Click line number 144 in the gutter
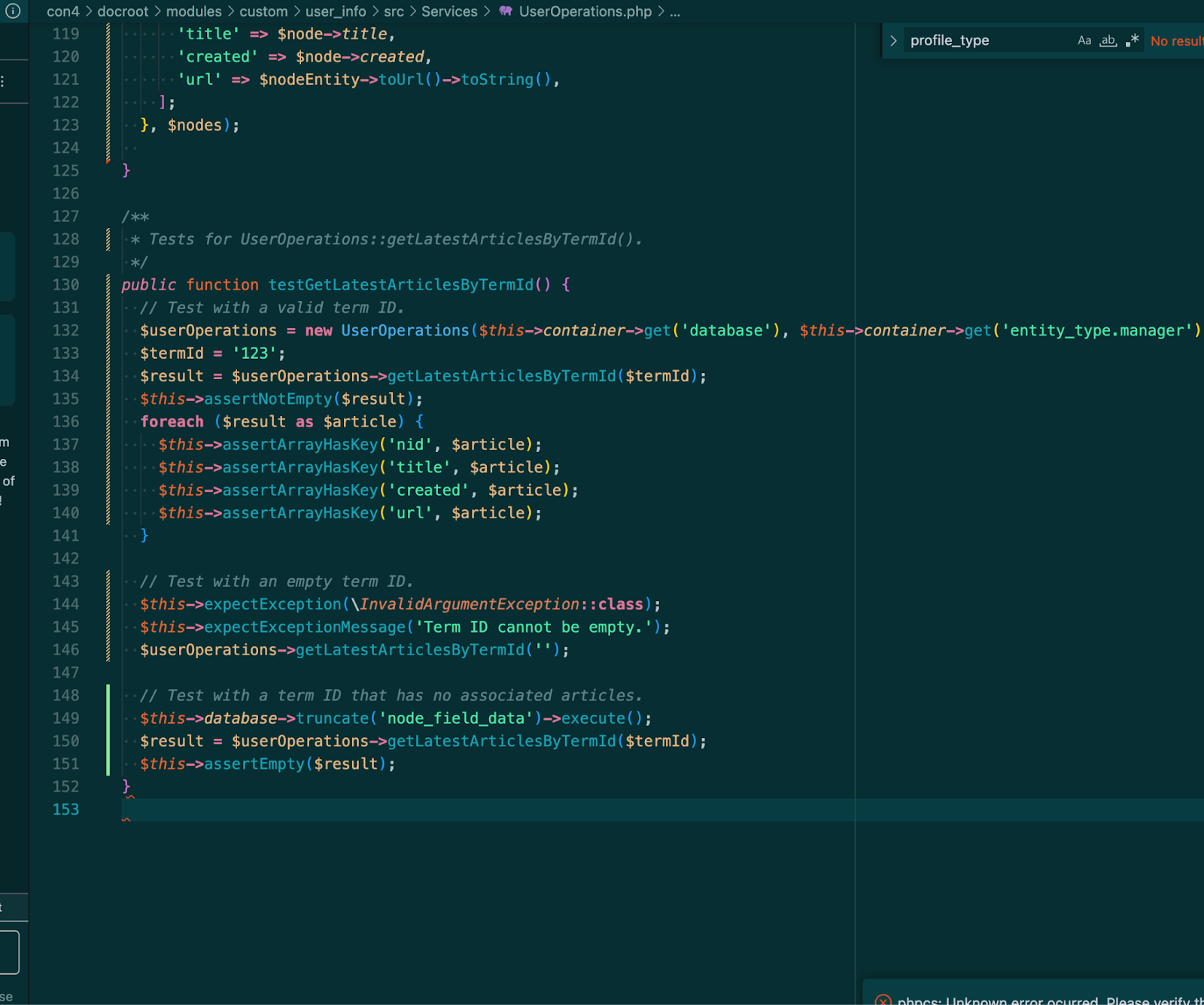The height and width of the screenshot is (1005, 1204). [65, 604]
